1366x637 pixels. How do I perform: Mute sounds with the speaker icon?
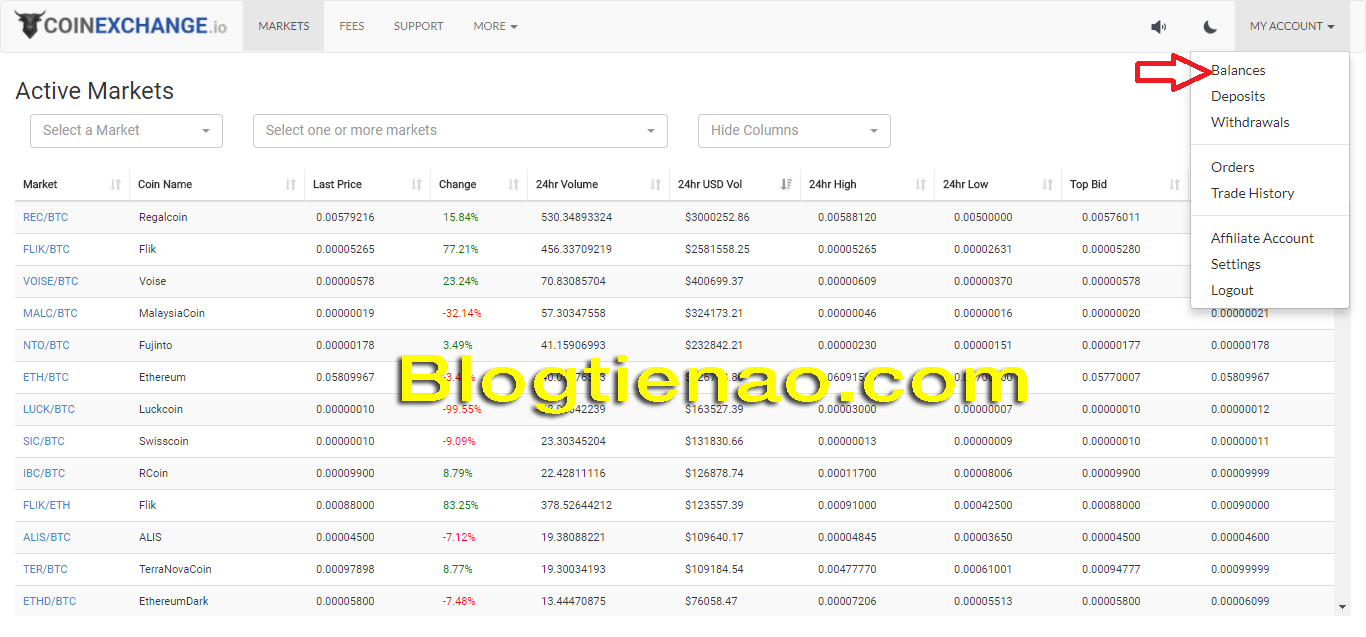tap(1158, 27)
